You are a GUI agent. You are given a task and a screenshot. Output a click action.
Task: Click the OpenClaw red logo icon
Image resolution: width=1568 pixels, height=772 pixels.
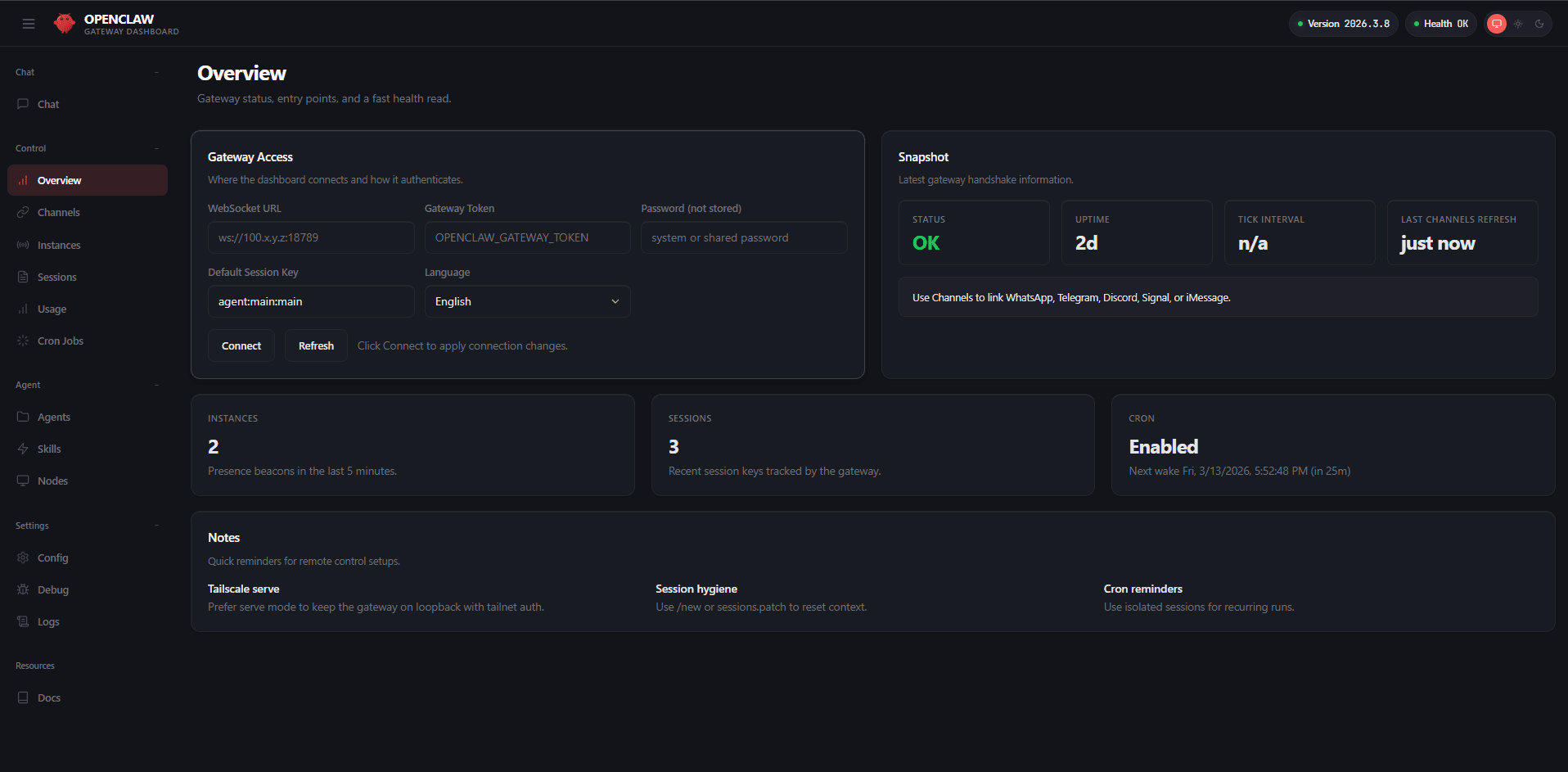[x=65, y=24]
